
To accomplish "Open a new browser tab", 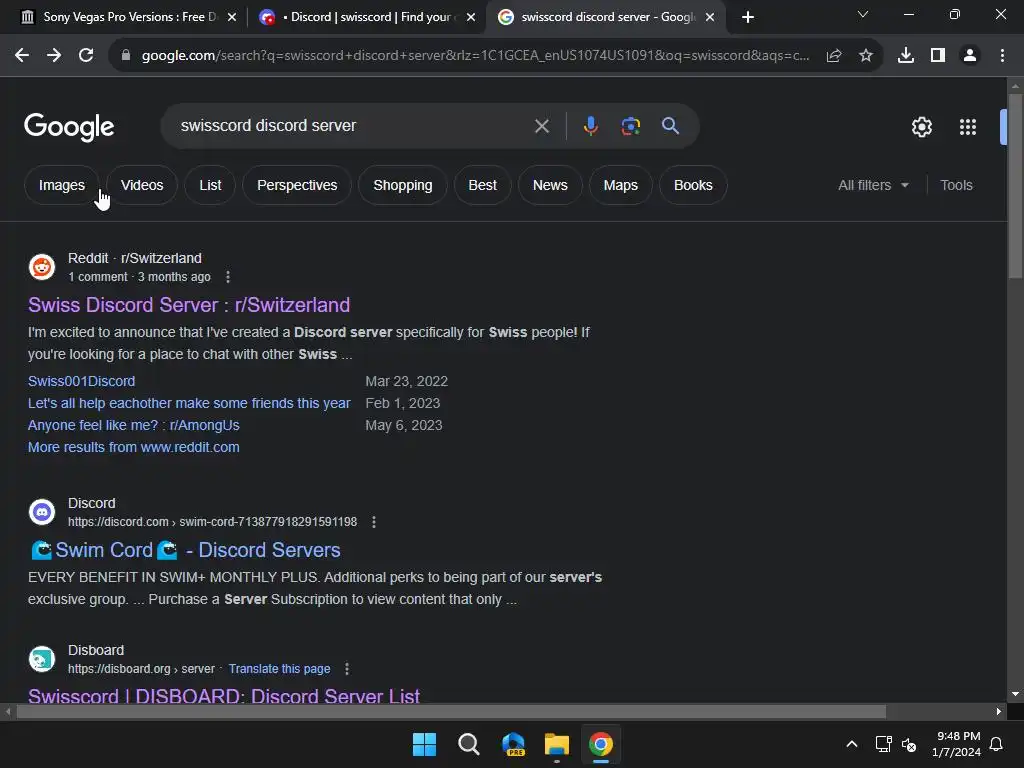I will pos(748,17).
